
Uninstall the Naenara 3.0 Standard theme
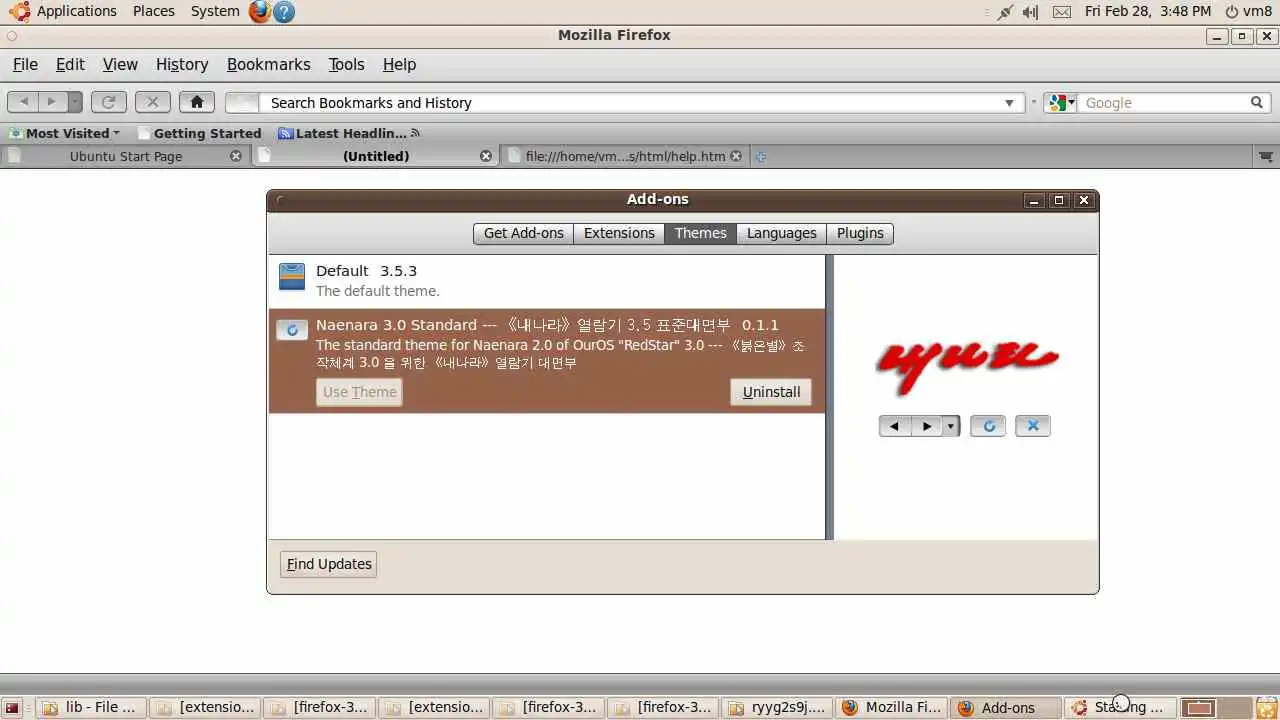pyautogui.click(x=771, y=392)
